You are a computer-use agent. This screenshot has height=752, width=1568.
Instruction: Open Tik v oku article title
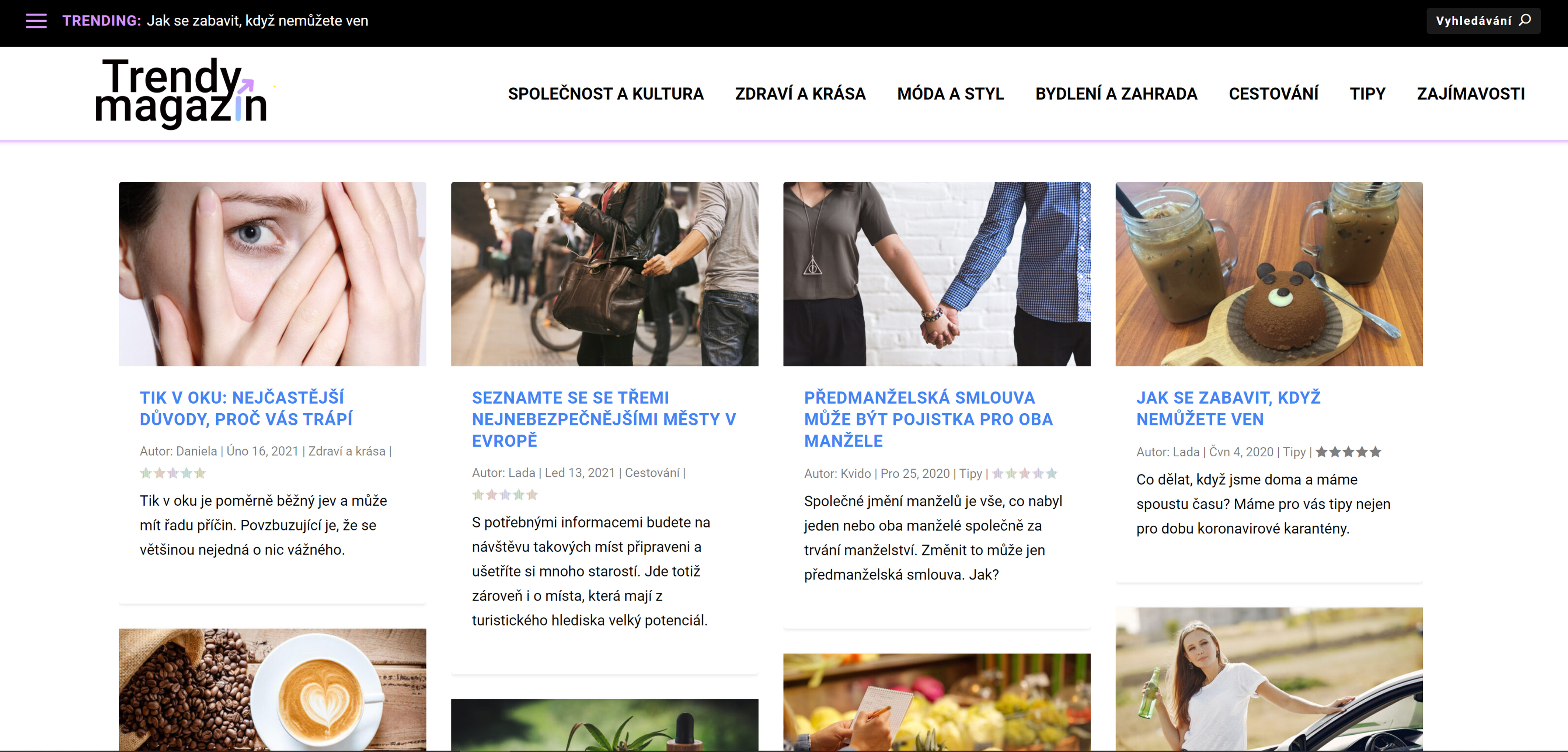point(246,408)
